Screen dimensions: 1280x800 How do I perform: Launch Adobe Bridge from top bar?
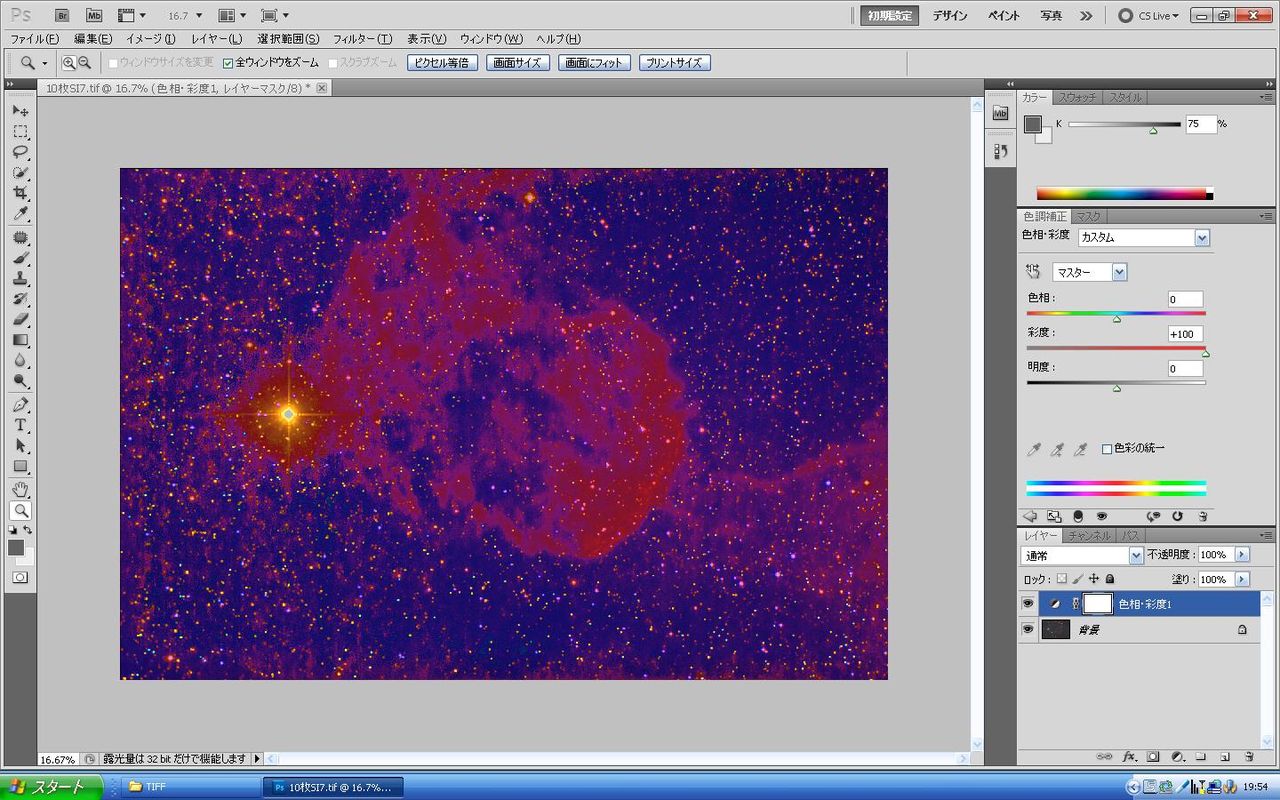point(62,15)
